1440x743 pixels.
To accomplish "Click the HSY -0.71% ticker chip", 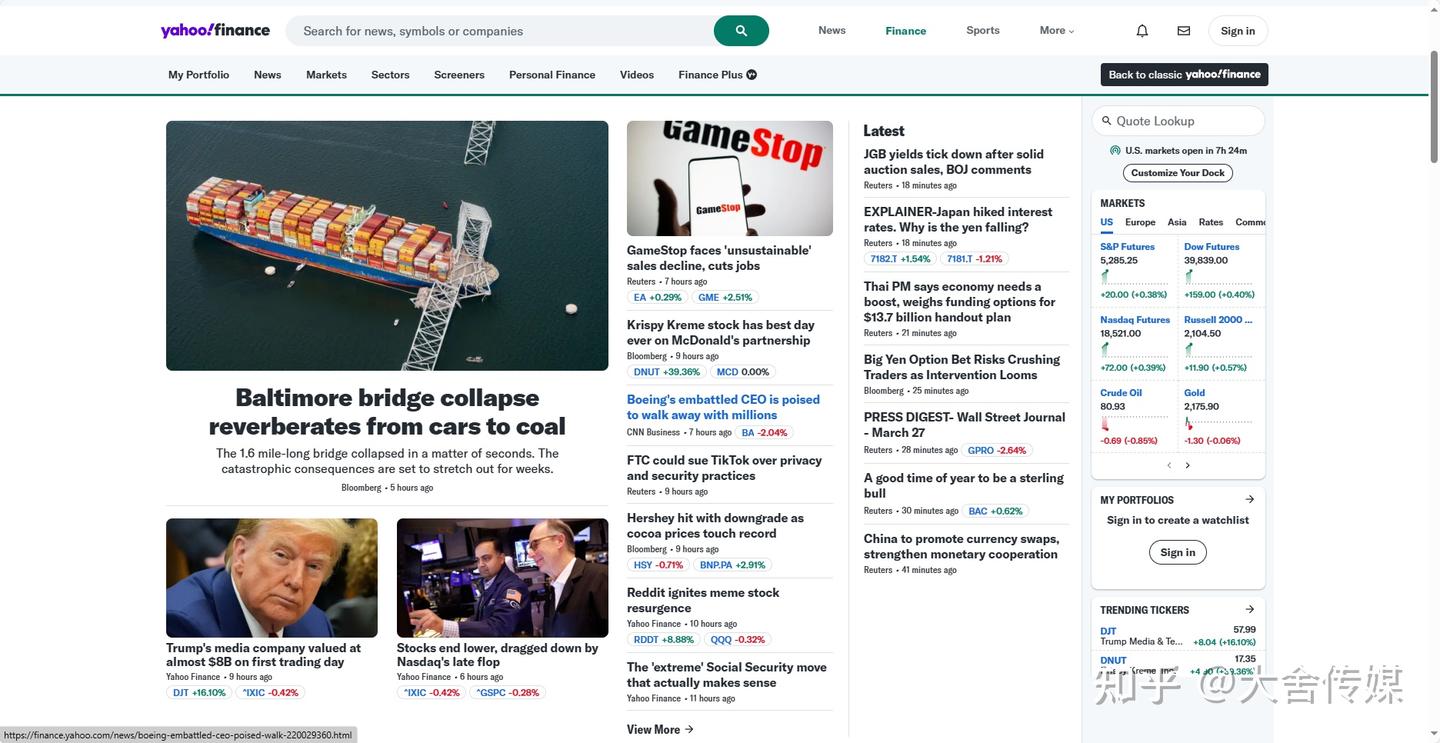I will click(x=658, y=565).
